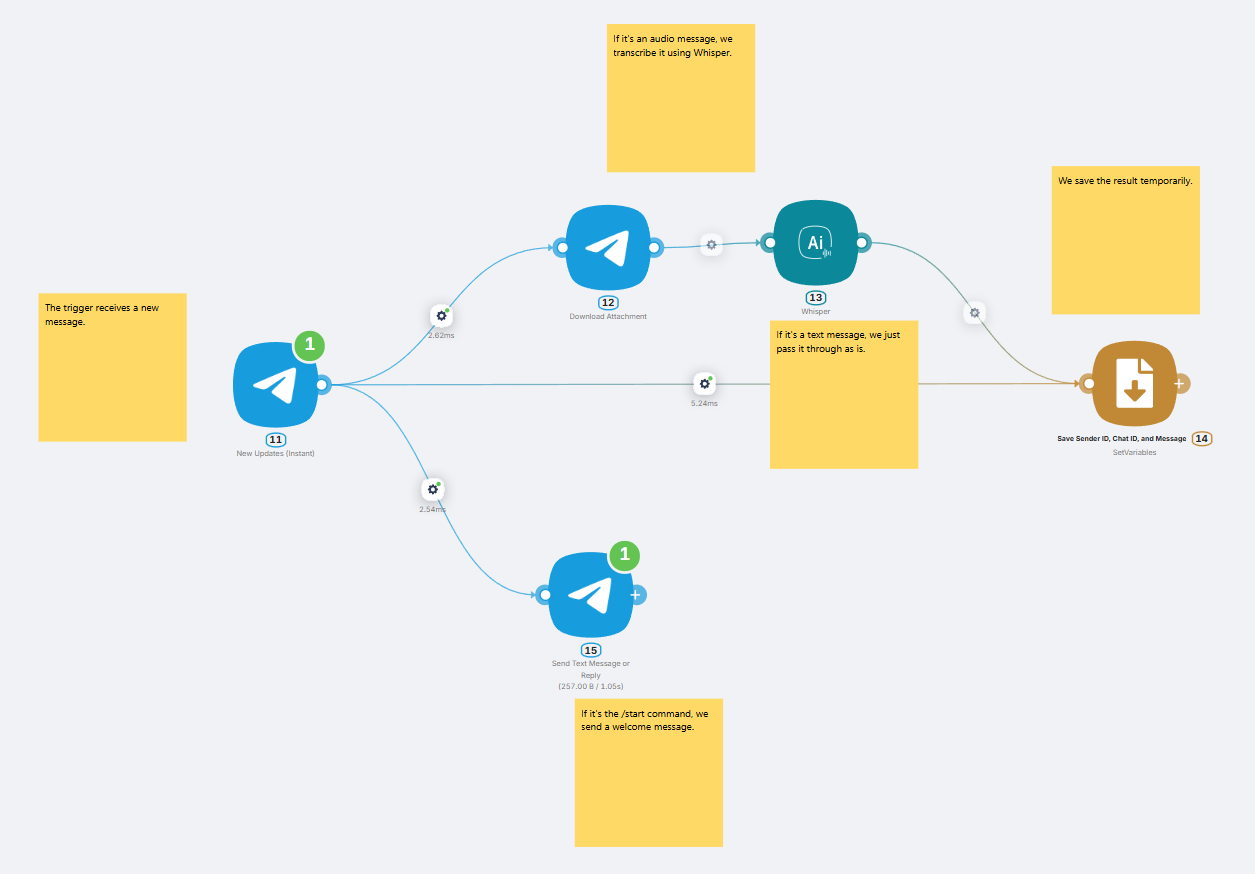The width and height of the screenshot is (1255, 874).
Task: Click the input connector of the Download Attachment module
Action: pyautogui.click(x=561, y=248)
